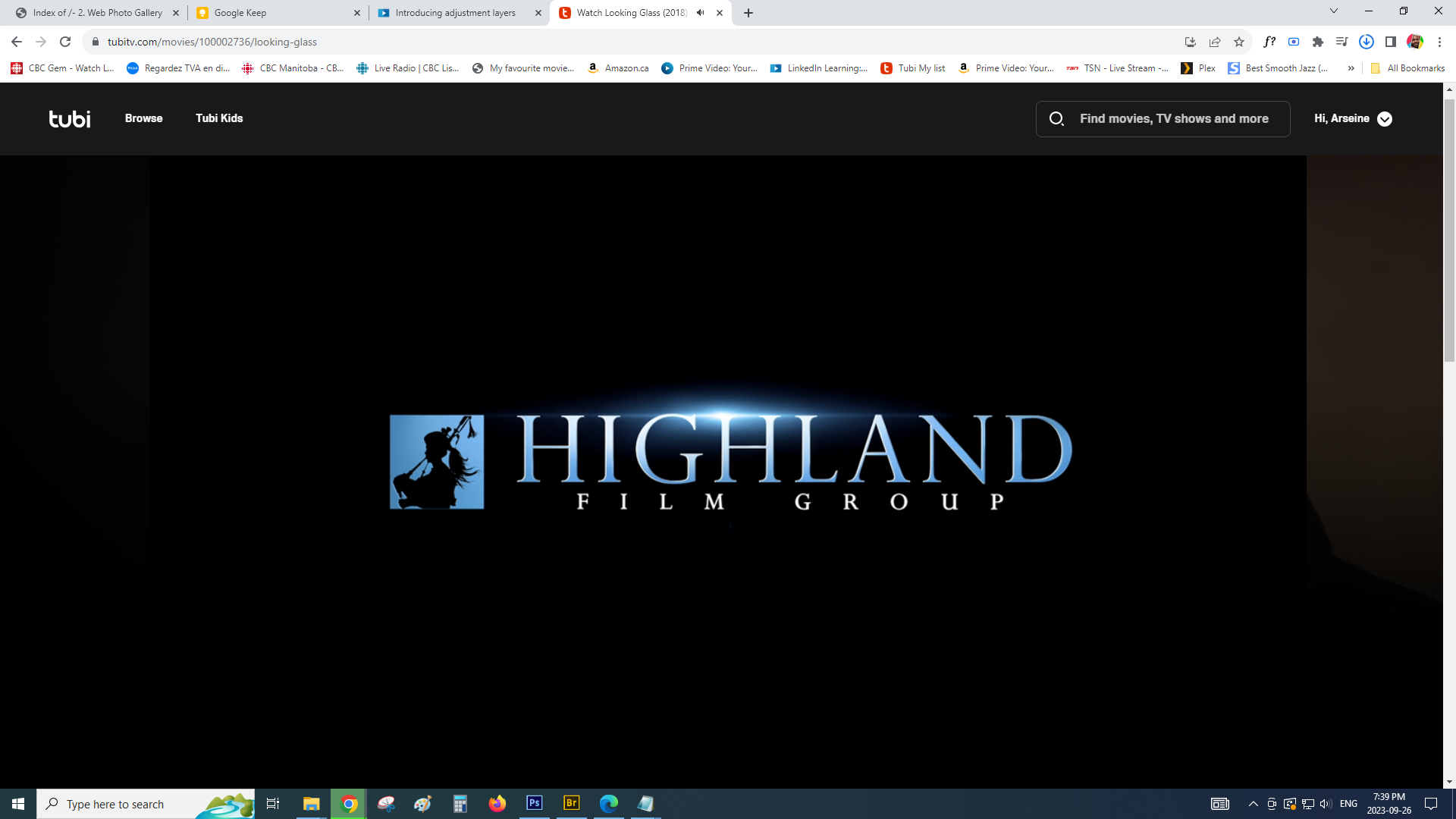This screenshot has height=819, width=1456.
Task: Show hidden system tray icons
Action: pyautogui.click(x=1254, y=804)
